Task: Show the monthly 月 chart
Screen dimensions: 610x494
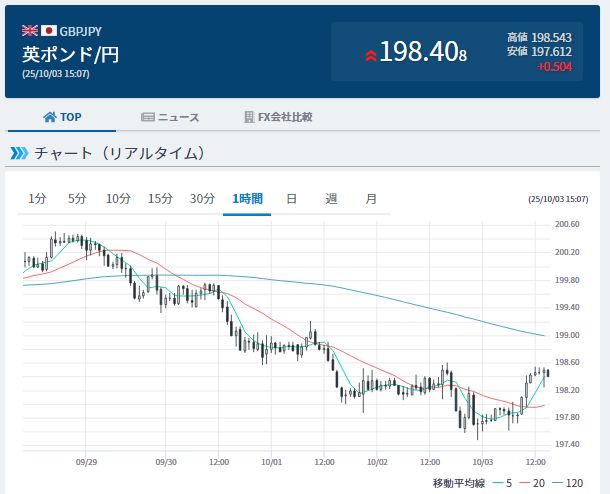Action: pos(371,199)
